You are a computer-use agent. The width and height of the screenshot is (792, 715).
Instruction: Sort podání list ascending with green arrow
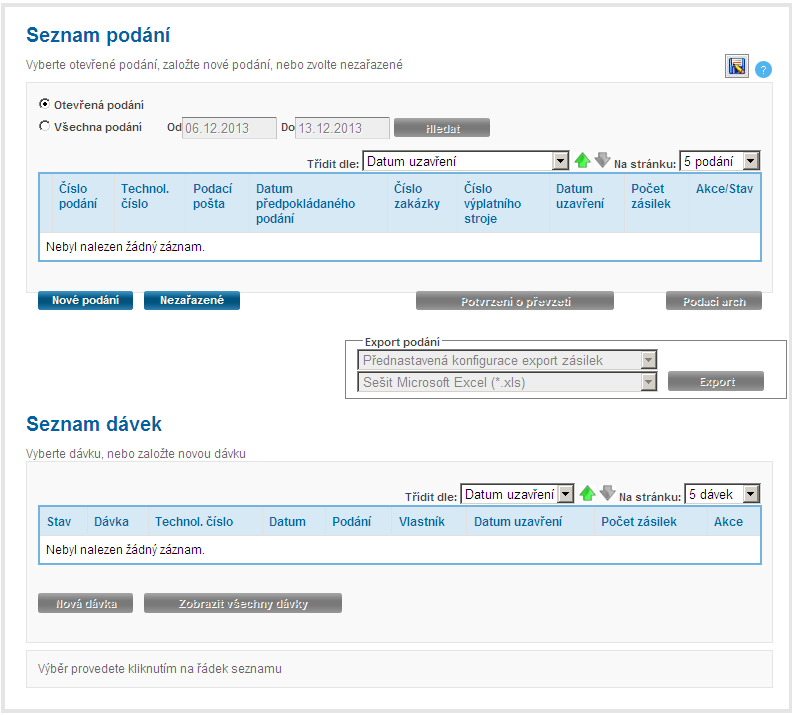(583, 161)
